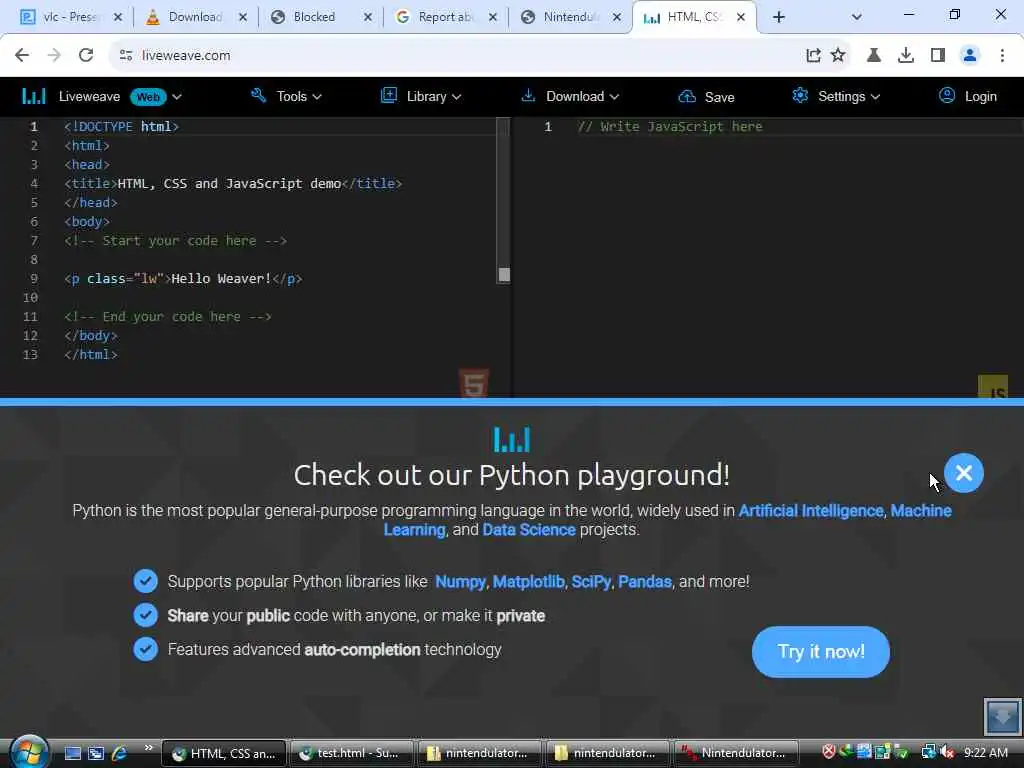Go forward in browser history
Screen dimensions: 1024x768
pyautogui.click(x=54, y=56)
